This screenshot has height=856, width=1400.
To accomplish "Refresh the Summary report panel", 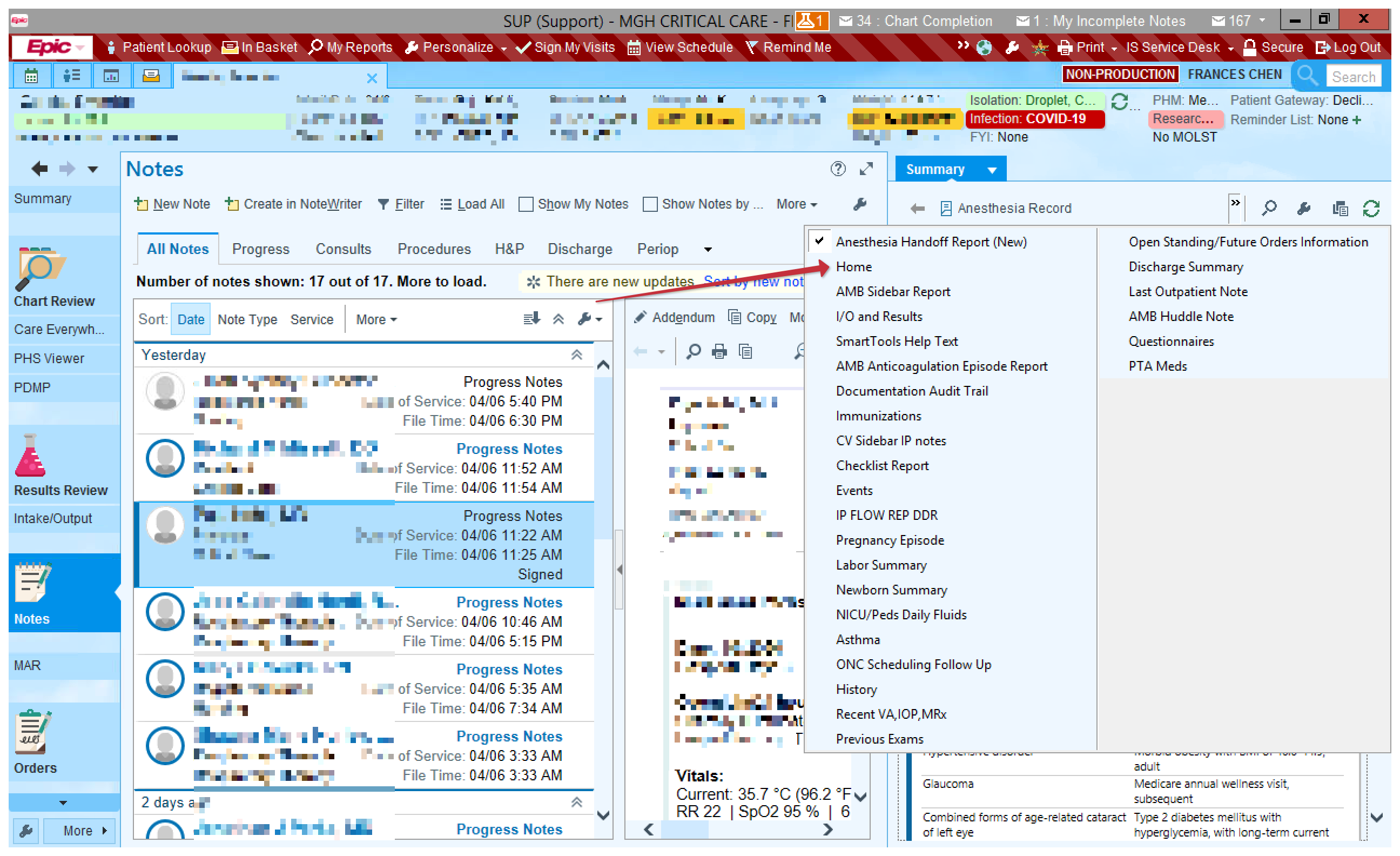I will [x=1370, y=209].
